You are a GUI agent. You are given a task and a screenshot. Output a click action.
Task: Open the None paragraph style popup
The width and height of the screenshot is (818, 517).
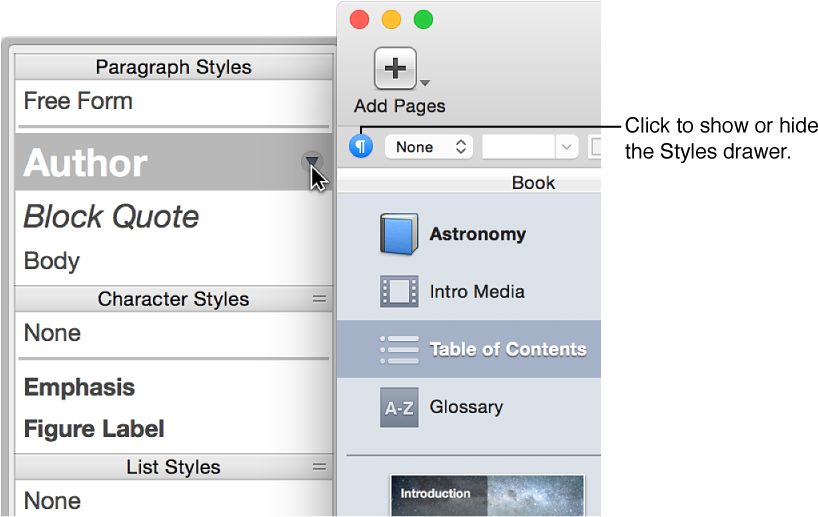pos(429,147)
